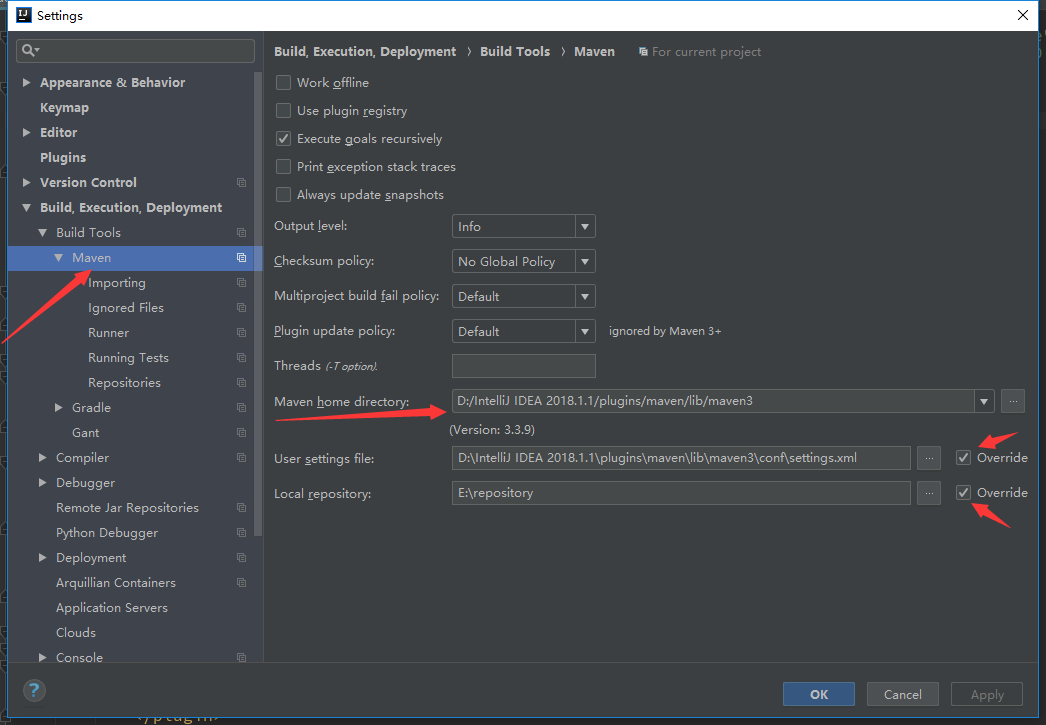Click project-level icon beside Build Tools
1046x725 pixels.
click(241, 233)
